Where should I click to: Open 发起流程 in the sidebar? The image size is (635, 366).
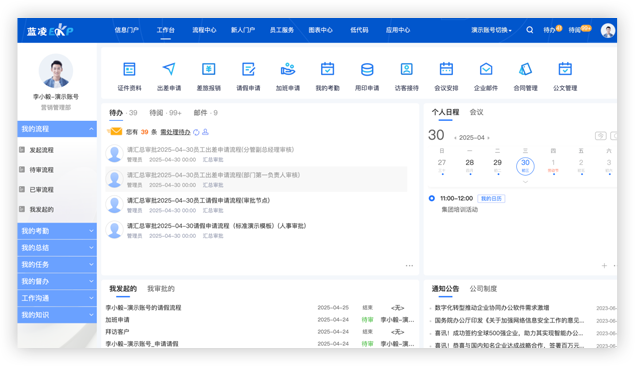tap(41, 150)
